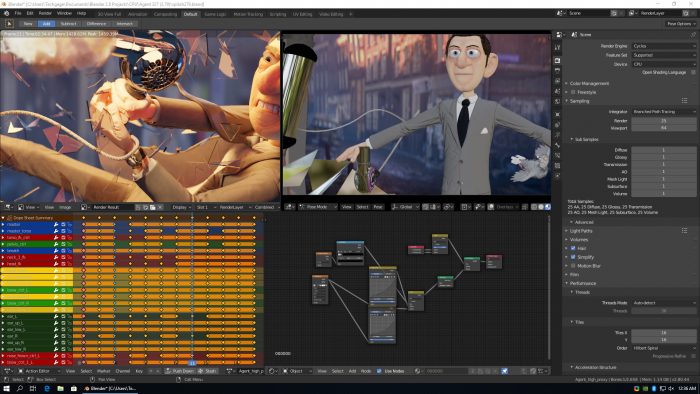Toggle the Hair checkbox
700x394 pixels.
point(573,248)
